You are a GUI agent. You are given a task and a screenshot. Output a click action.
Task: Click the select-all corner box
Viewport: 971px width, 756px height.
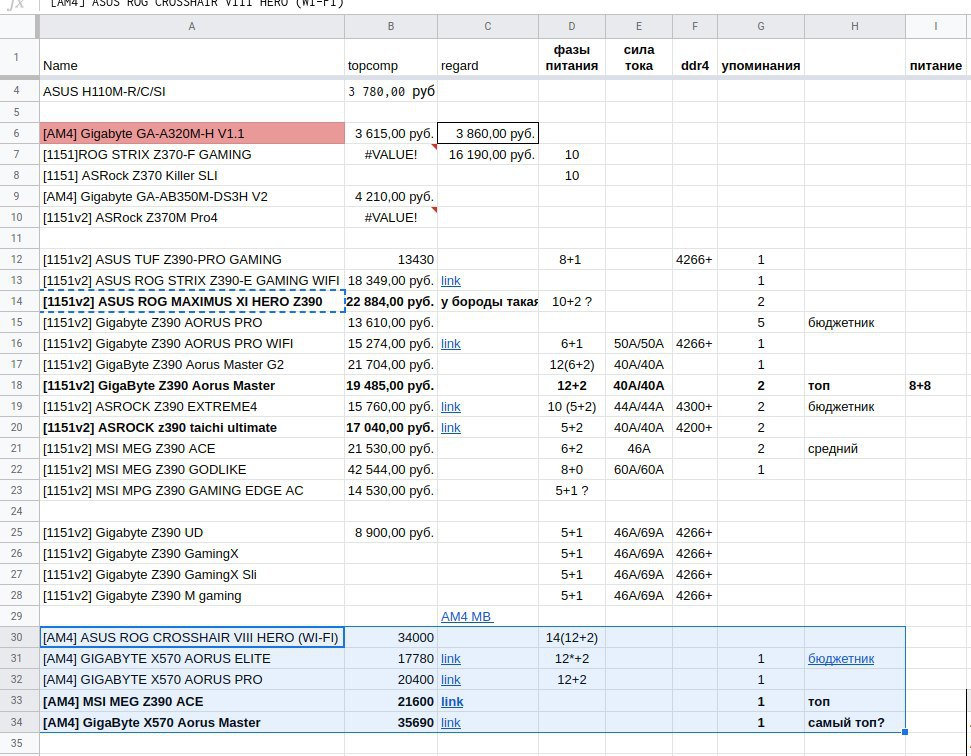(x=18, y=27)
